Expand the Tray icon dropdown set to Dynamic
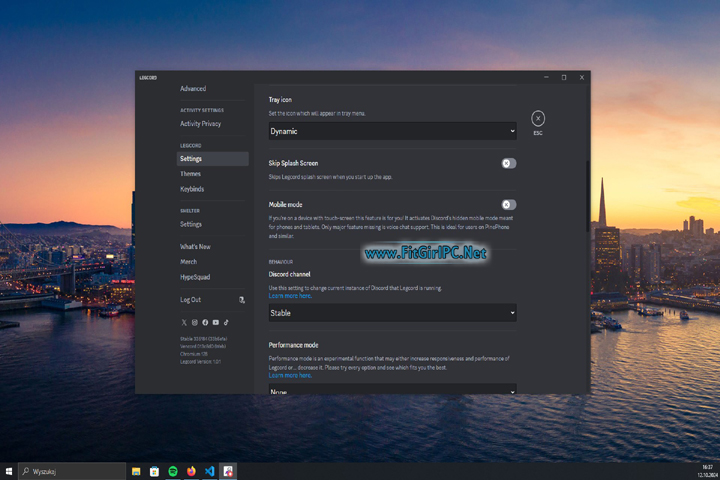 (392, 131)
